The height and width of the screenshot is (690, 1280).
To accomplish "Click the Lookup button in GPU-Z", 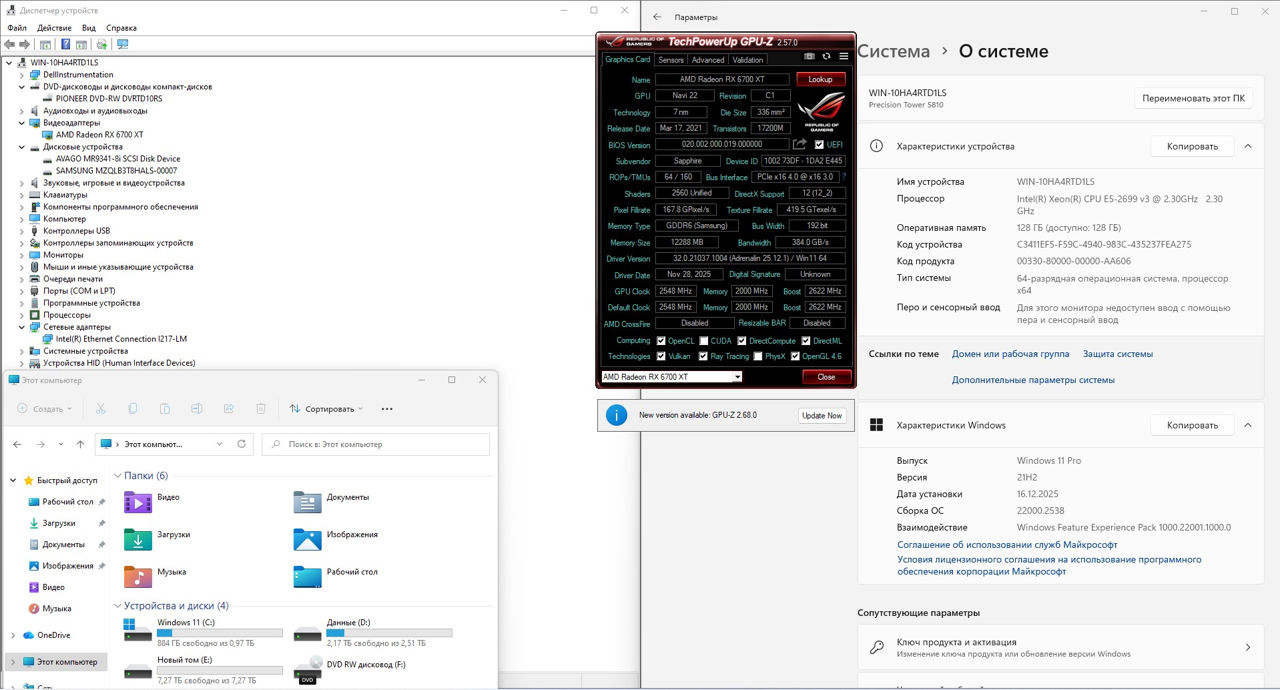I will (820, 79).
